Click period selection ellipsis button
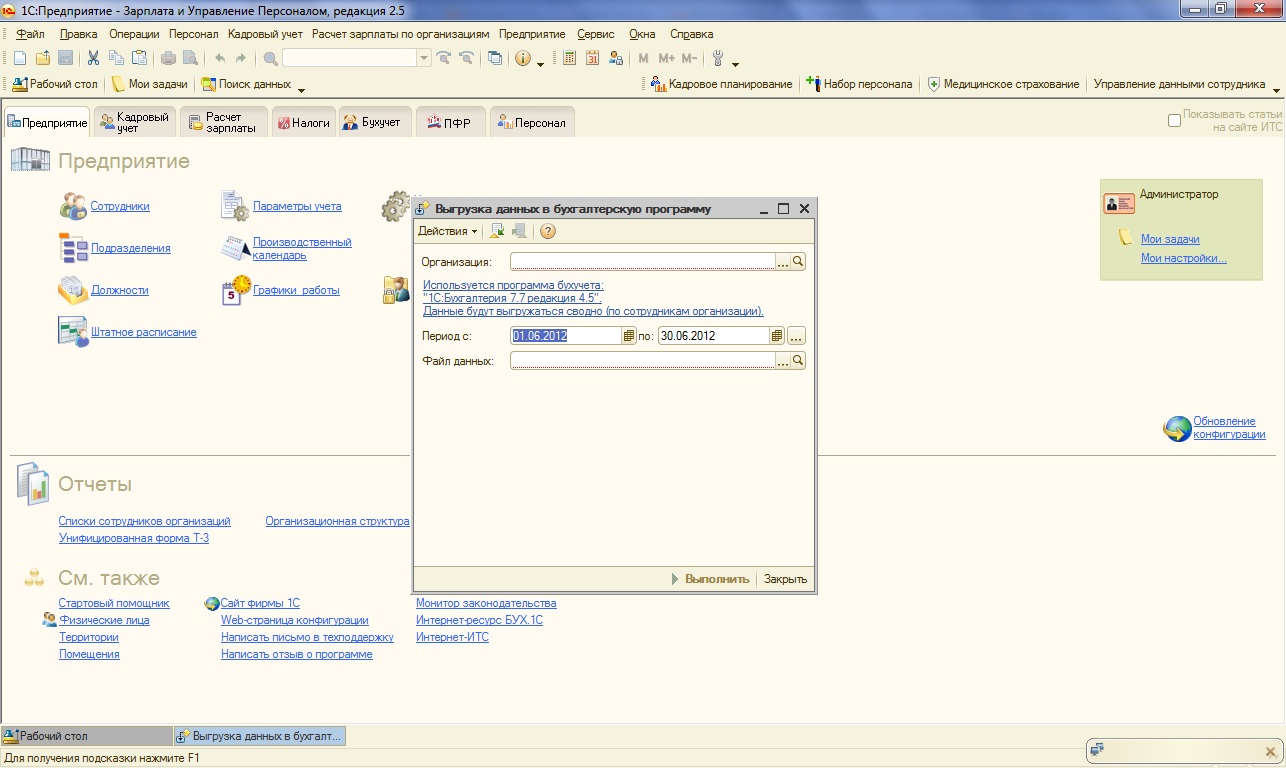 tap(796, 336)
